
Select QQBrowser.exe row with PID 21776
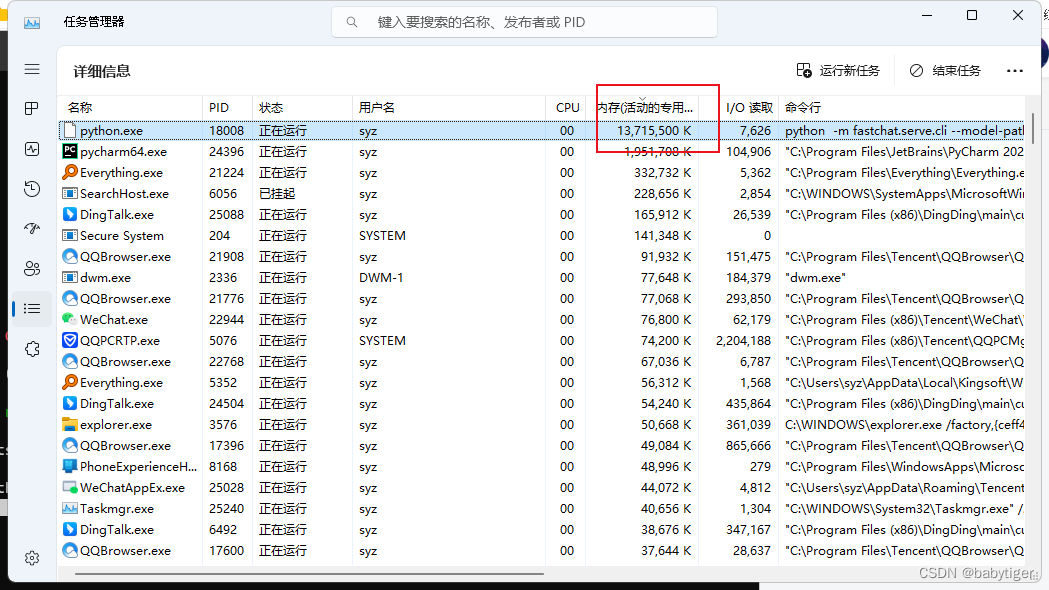point(542,299)
